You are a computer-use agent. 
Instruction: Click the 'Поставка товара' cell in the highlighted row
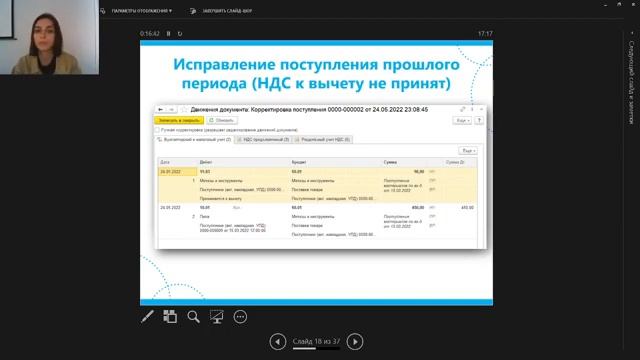coord(307,190)
